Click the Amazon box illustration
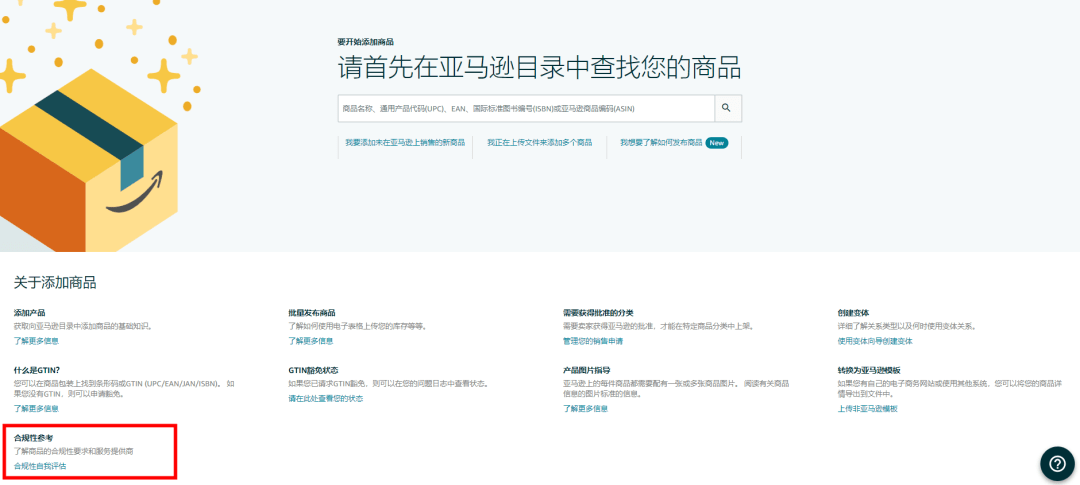 point(90,160)
